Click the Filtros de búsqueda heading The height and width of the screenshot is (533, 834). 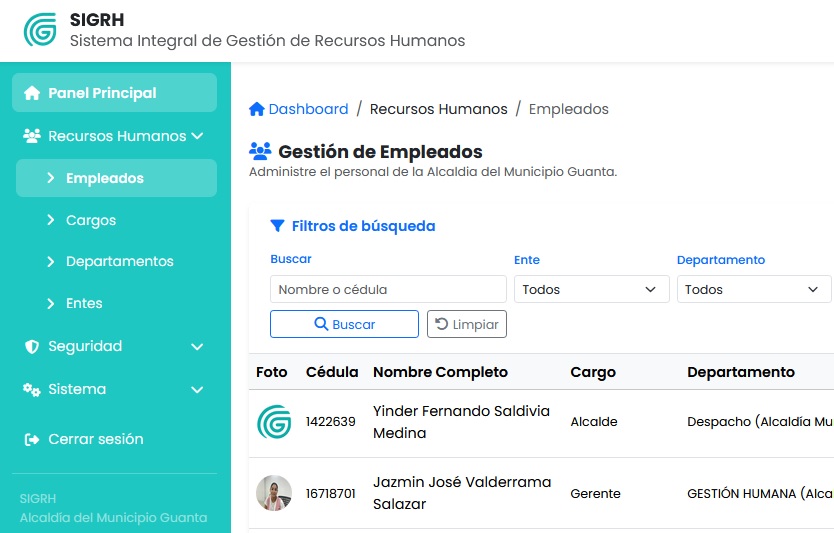click(x=363, y=226)
